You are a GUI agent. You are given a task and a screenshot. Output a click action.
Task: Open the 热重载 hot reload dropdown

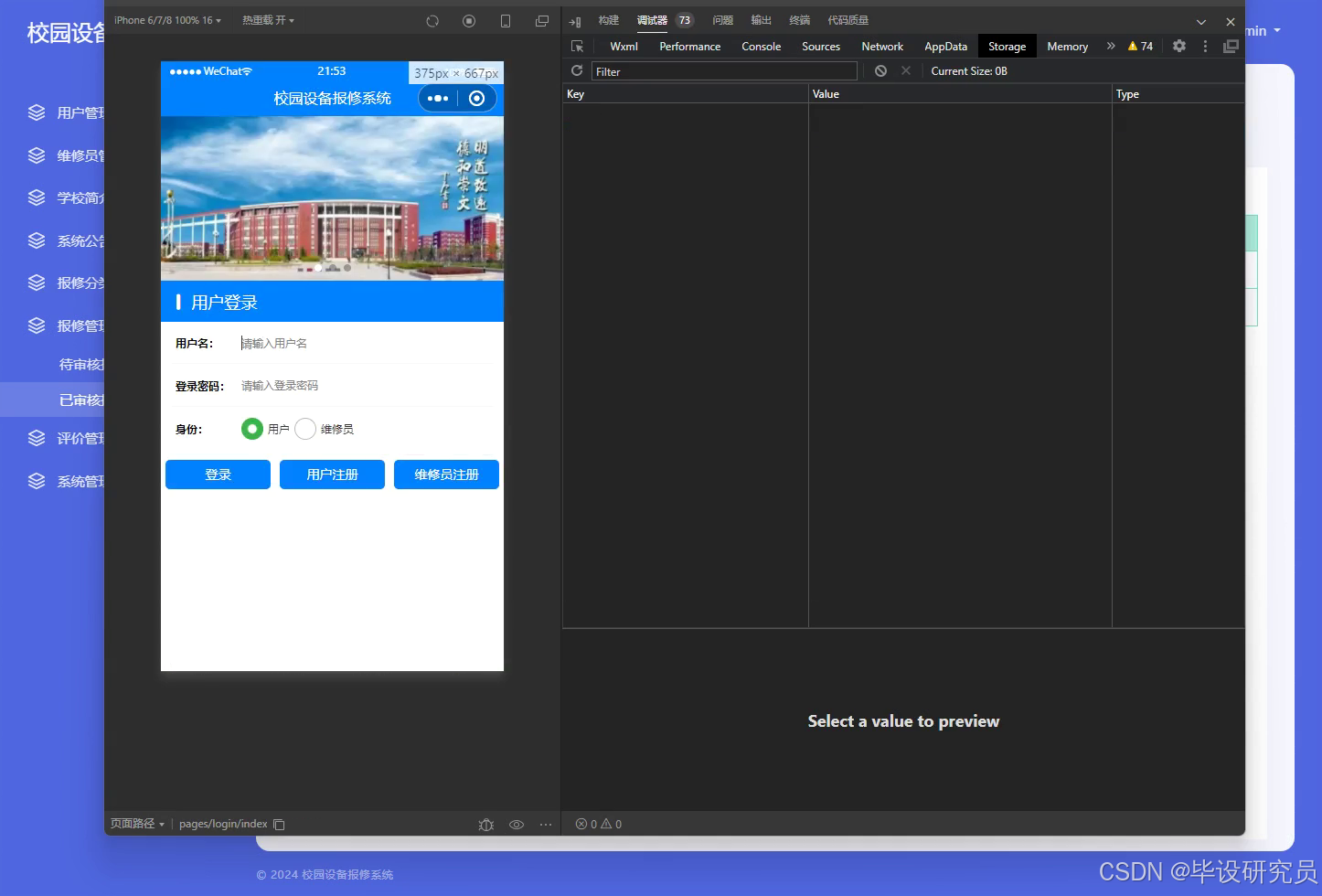pos(268,20)
